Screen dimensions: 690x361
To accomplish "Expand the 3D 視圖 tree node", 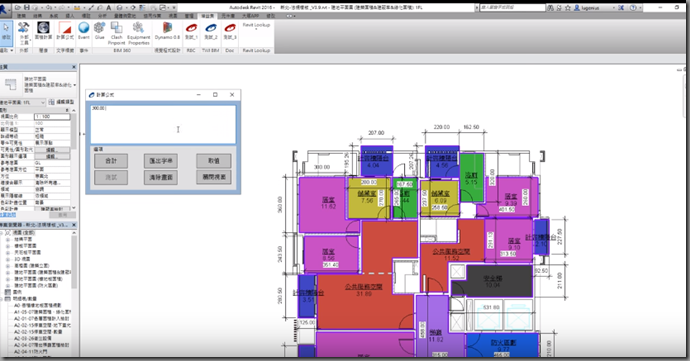I will 7,259.
